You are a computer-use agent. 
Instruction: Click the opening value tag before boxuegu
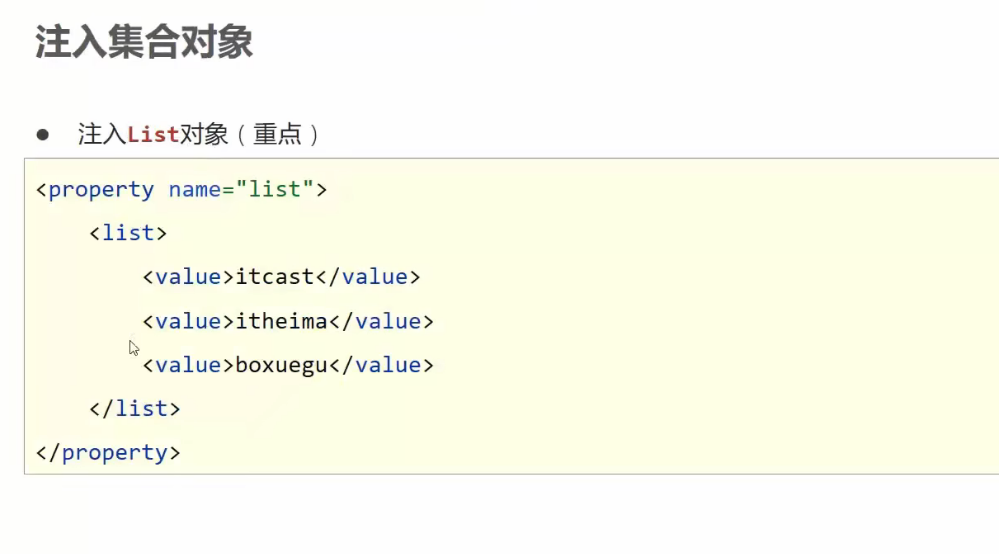[188, 365]
